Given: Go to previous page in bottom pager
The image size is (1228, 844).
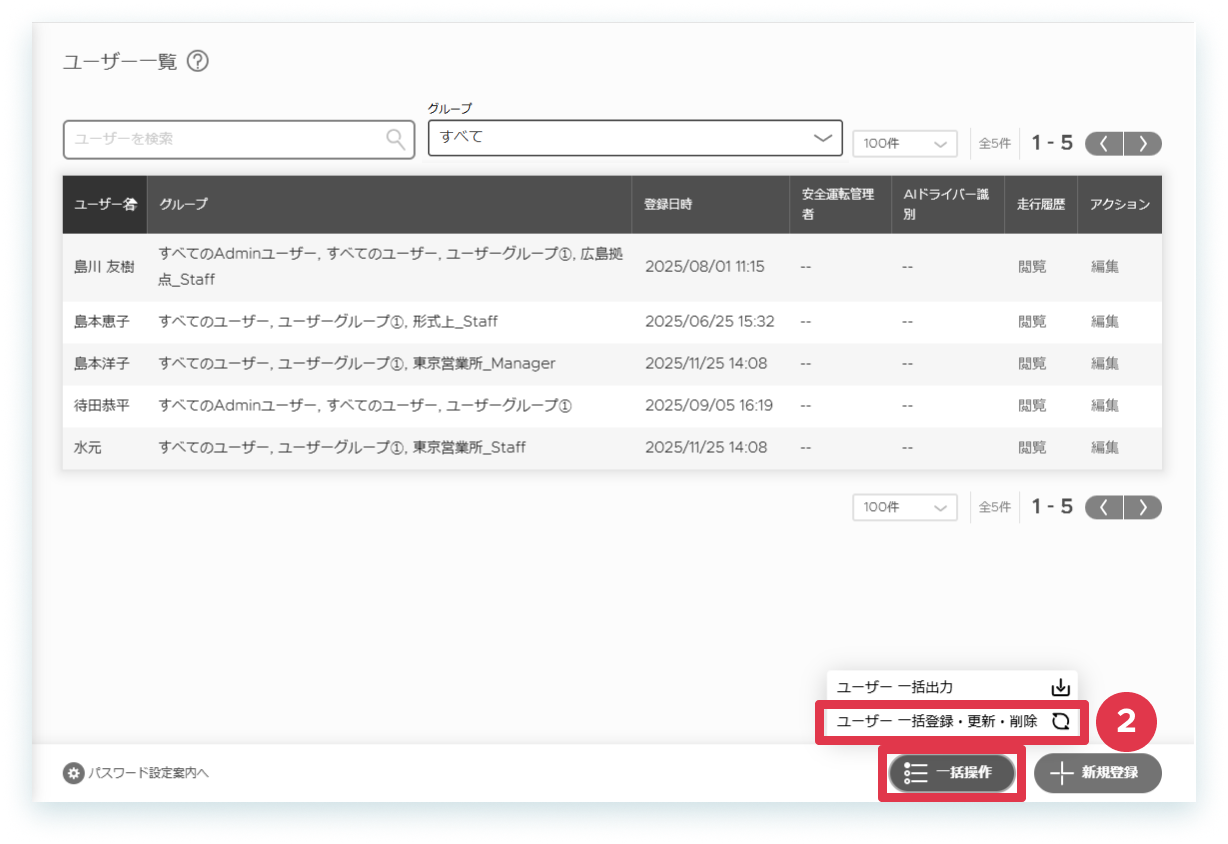Looking at the screenshot, I should point(1104,507).
